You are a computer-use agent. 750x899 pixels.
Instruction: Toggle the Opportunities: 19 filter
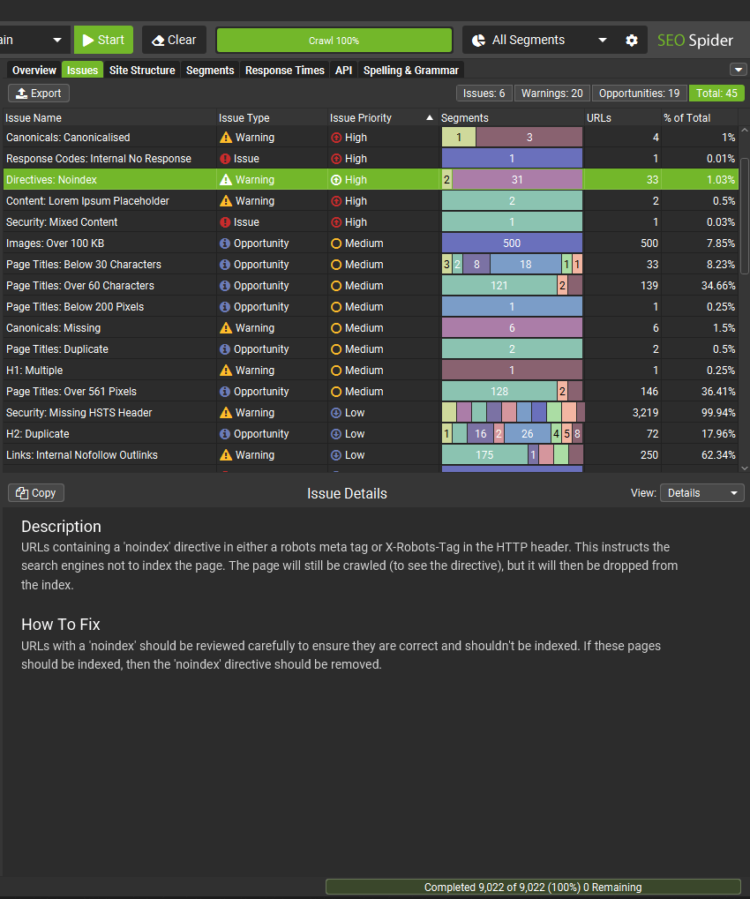pos(639,93)
